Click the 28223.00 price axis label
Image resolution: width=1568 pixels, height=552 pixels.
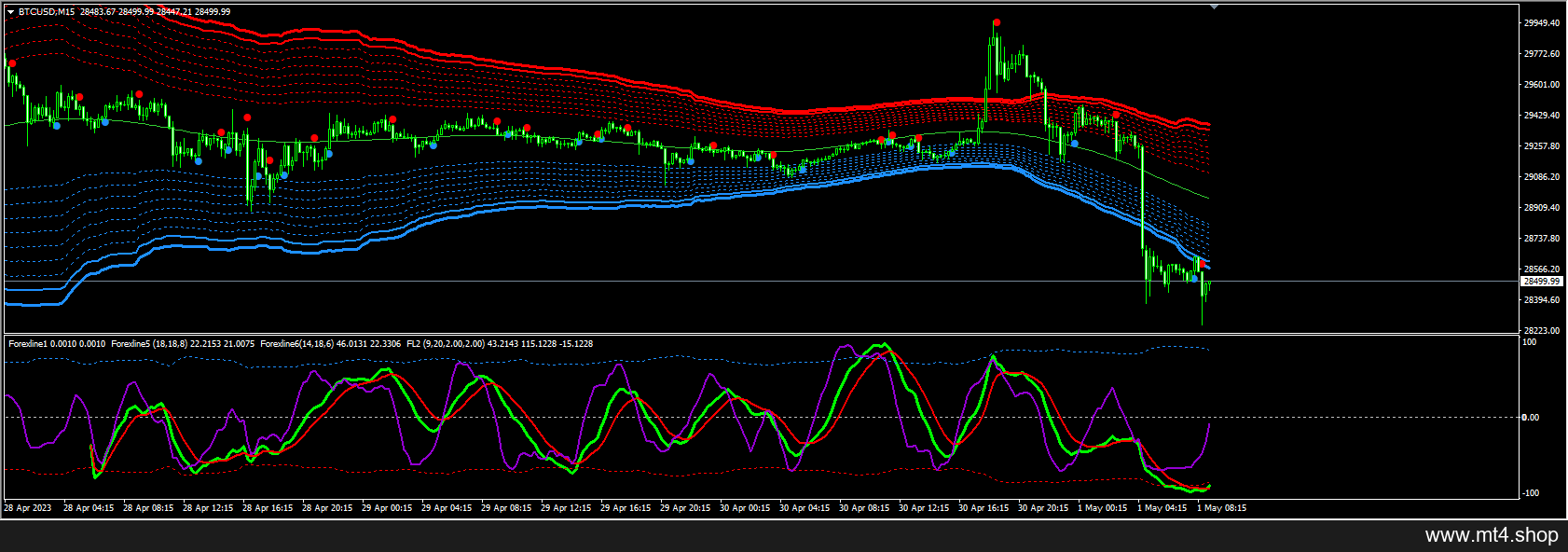1542,330
